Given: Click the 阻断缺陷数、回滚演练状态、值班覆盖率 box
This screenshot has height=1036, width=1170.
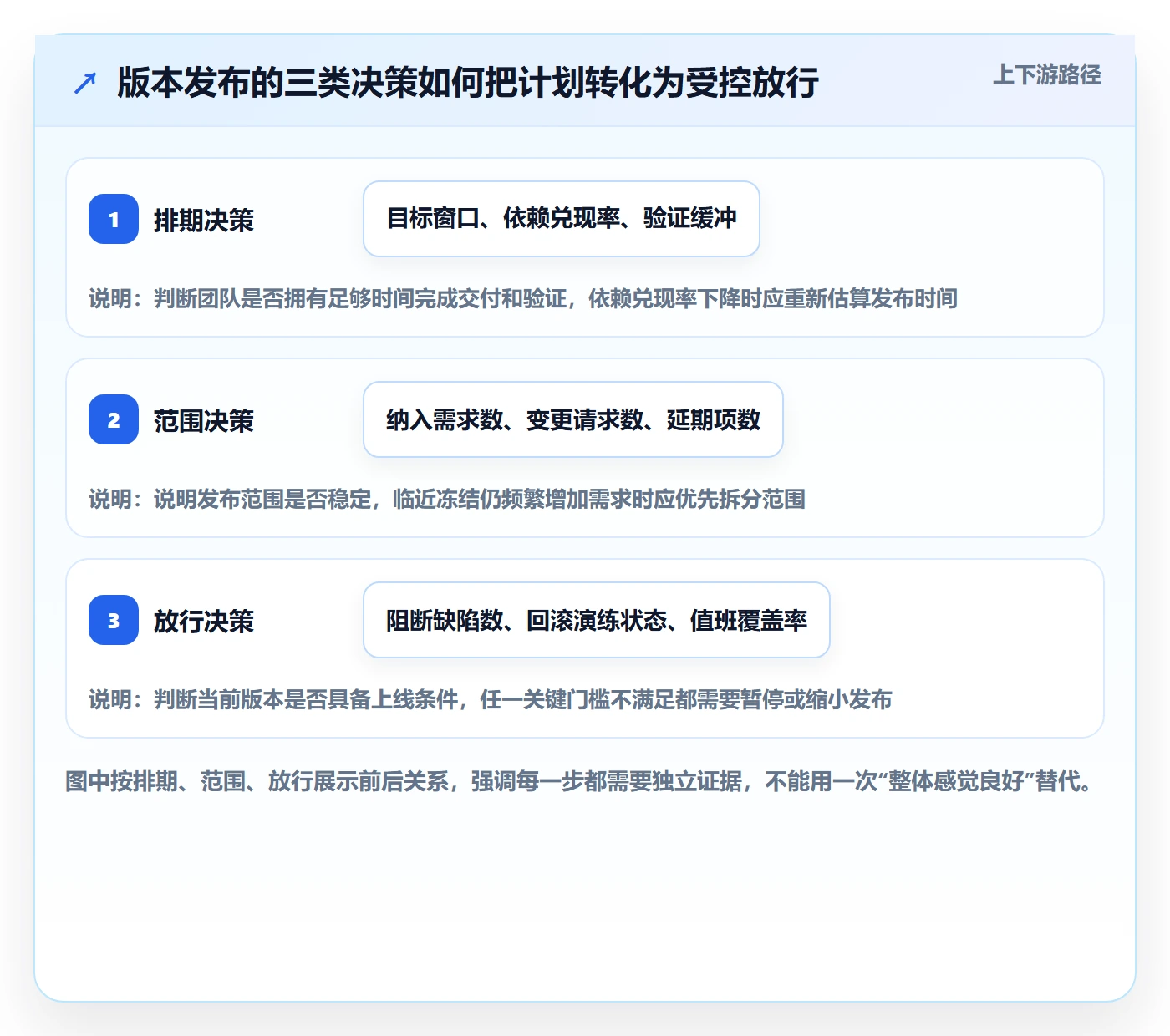Looking at the screenshot, I should coord(597,620).
